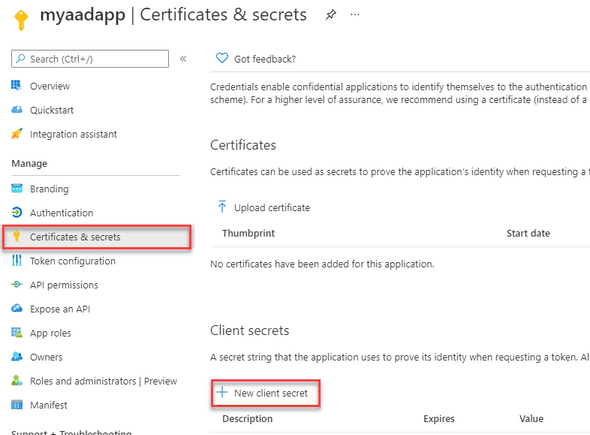590x435 pixels.
Task: Click the Description column header
Action: click(x=247, y=419)
